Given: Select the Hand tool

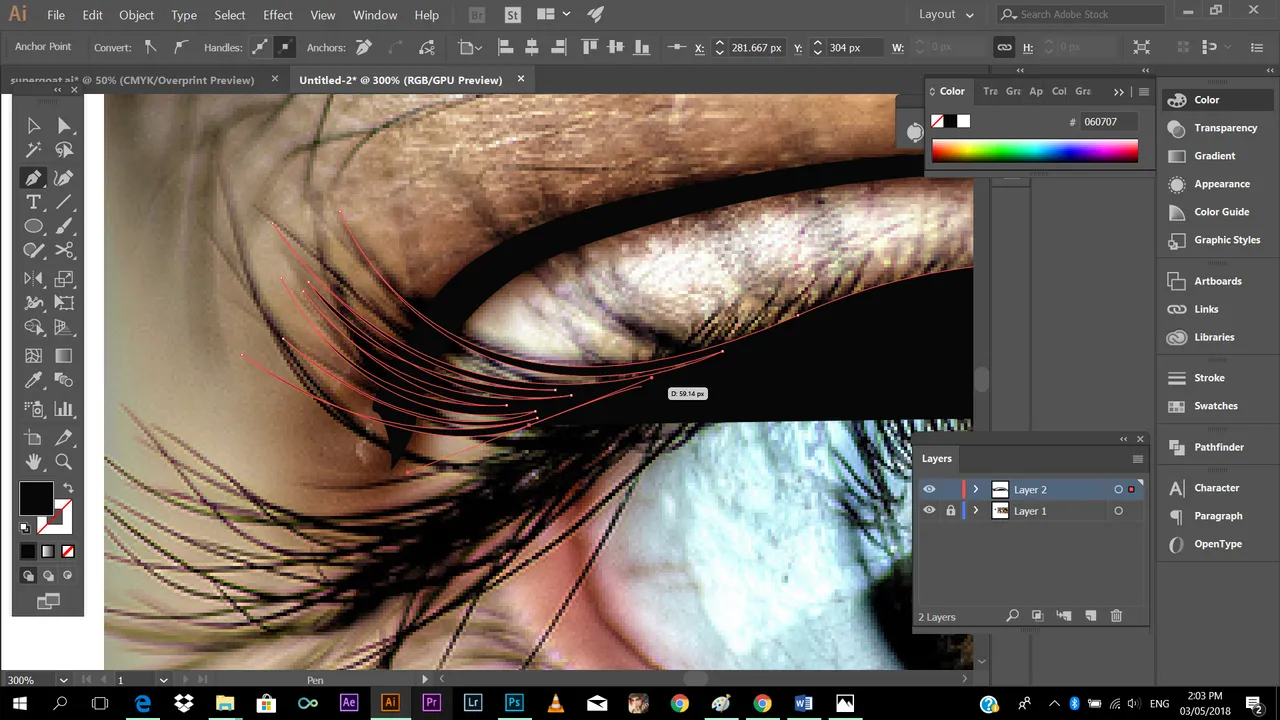Looking at the screenshot, I should (33, 461).
